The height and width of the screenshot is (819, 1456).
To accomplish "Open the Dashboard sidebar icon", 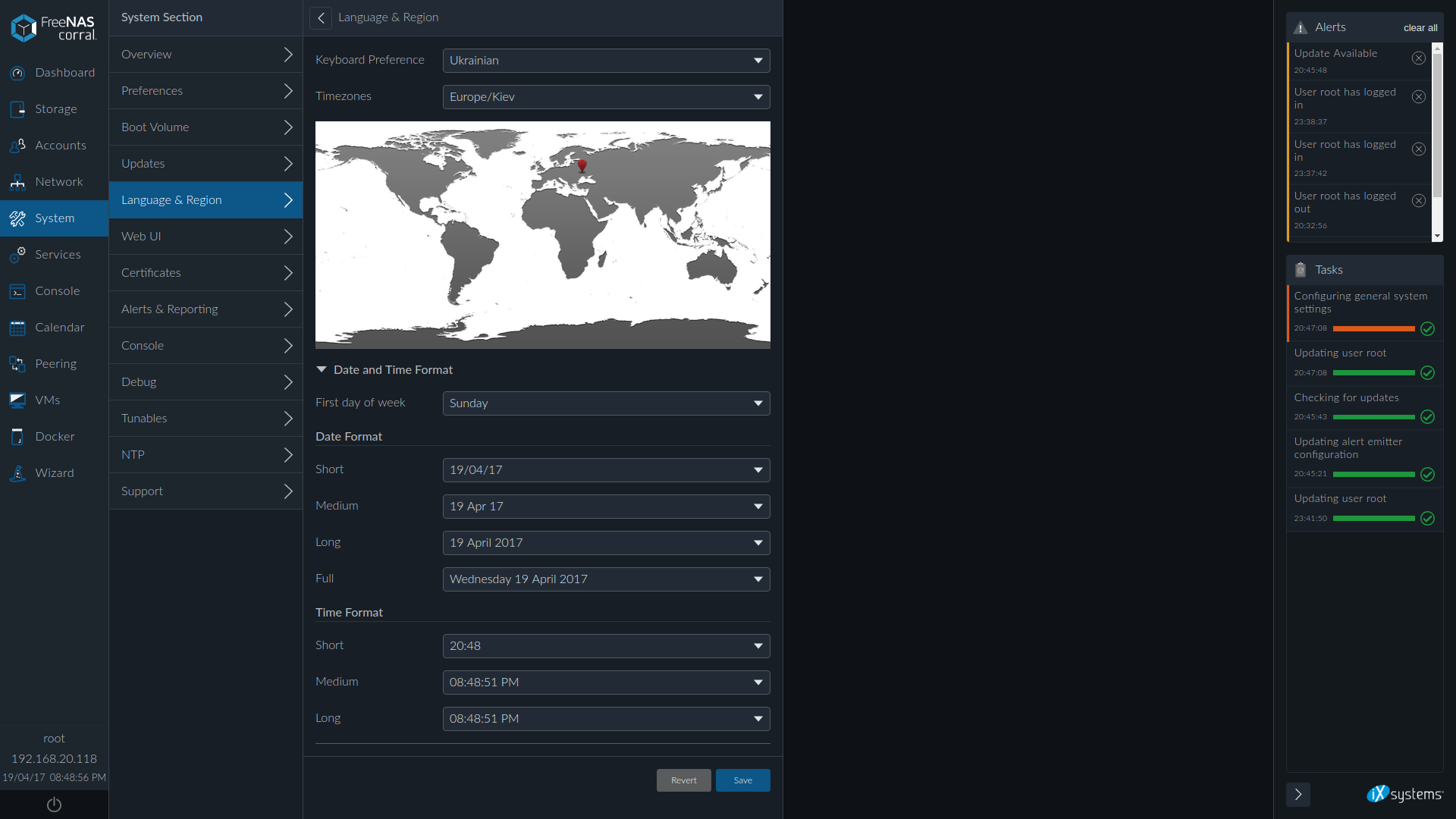I will click(x=17, y=73).
